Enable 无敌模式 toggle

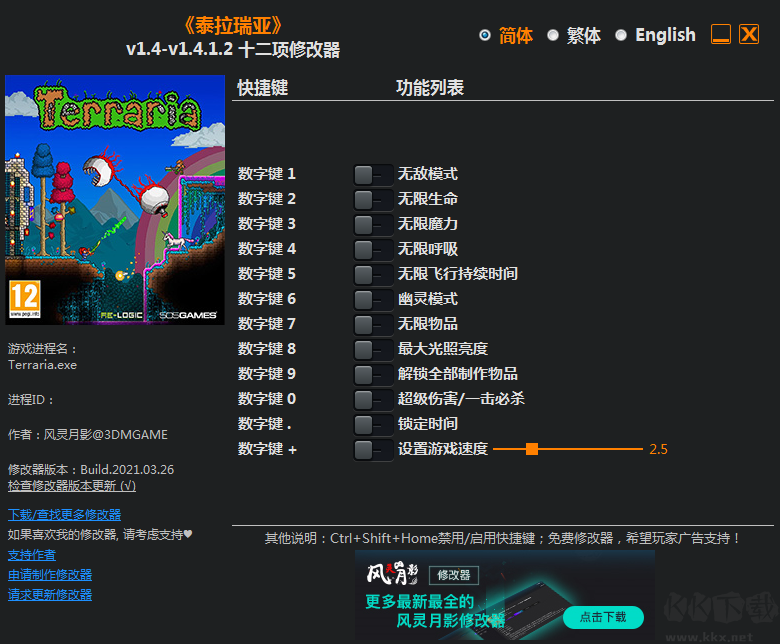pyautogui.click(x=372, y=174)
